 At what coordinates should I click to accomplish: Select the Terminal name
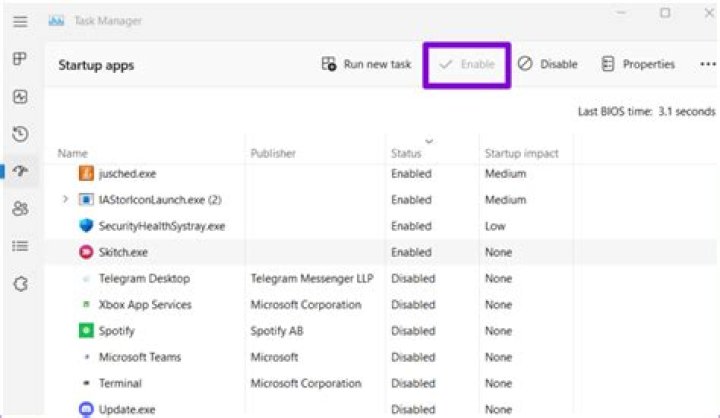[120, 383]
